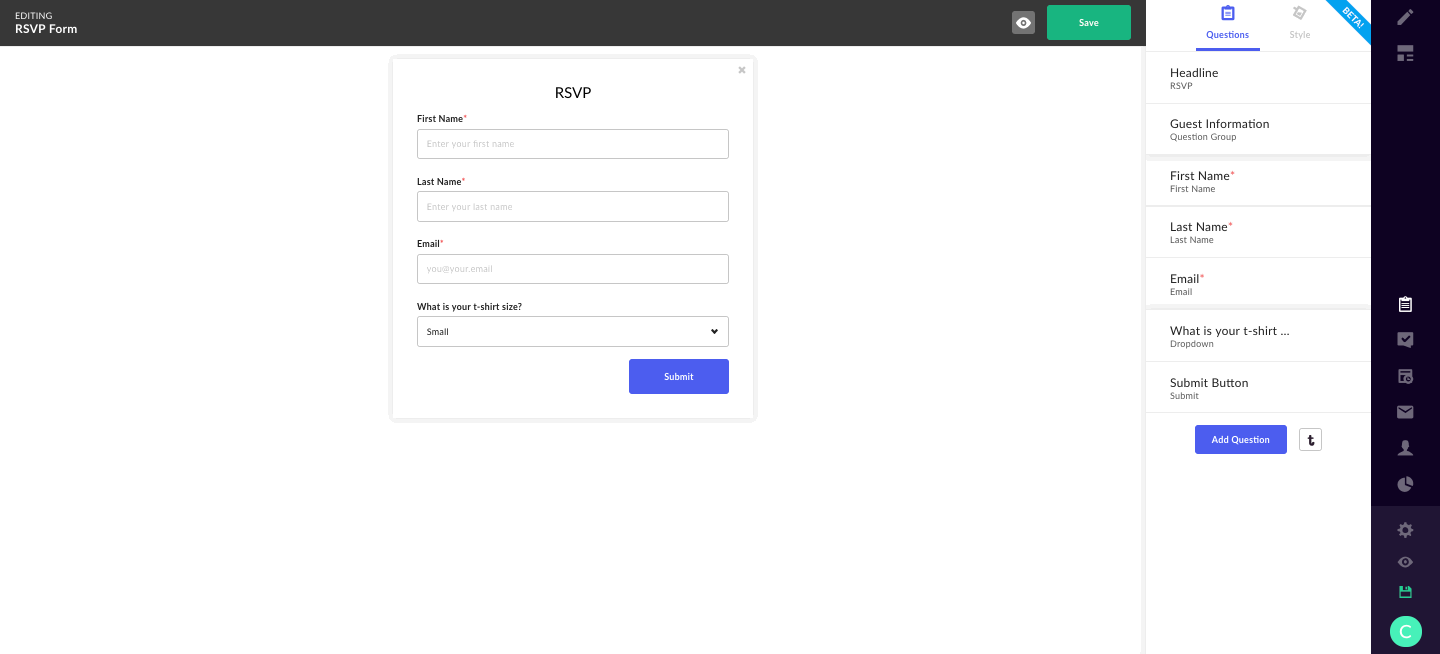
Task: Click the 'Email' label in form
Action: [x=429, y=244]
